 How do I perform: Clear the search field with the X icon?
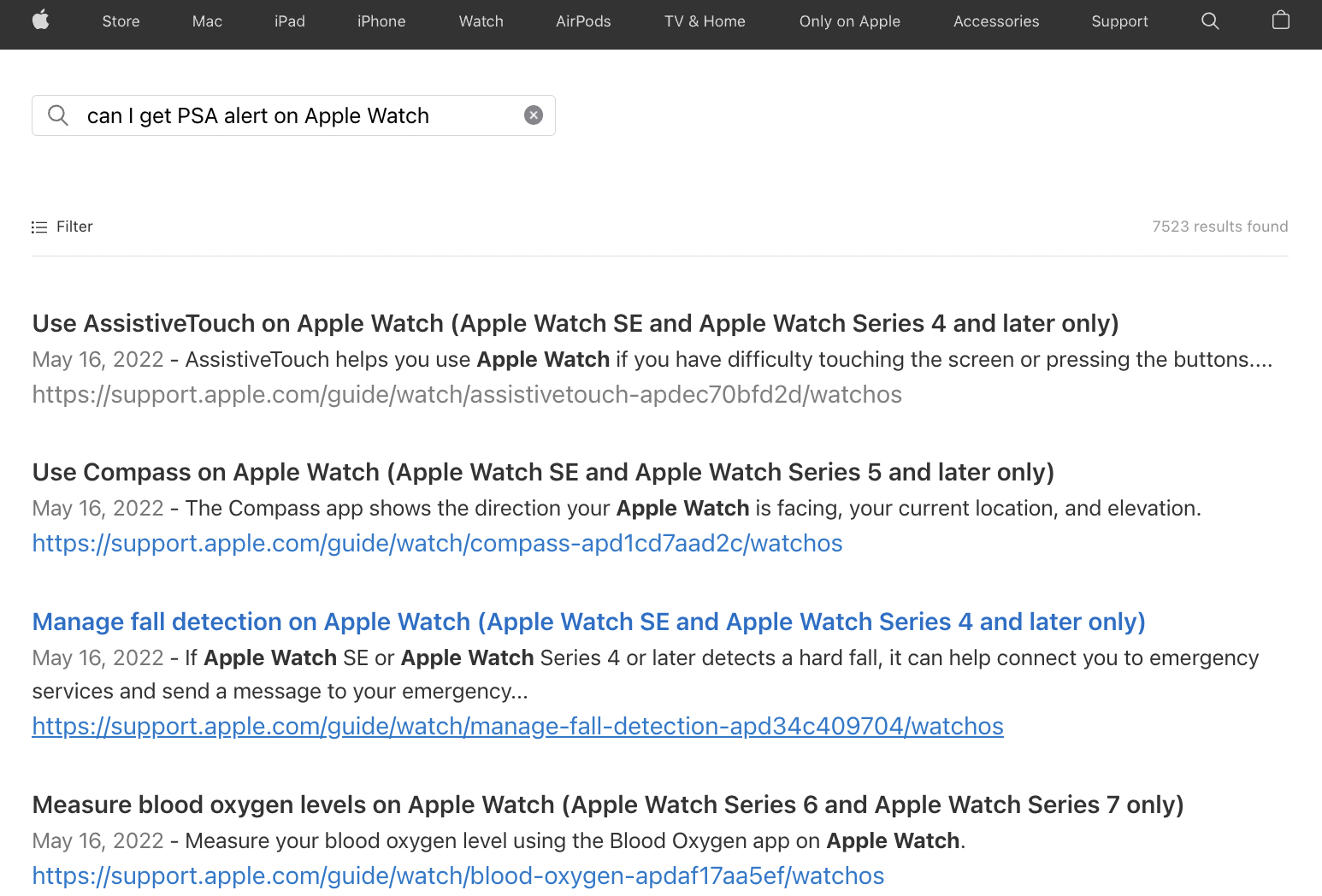click(x=534, y=115)
